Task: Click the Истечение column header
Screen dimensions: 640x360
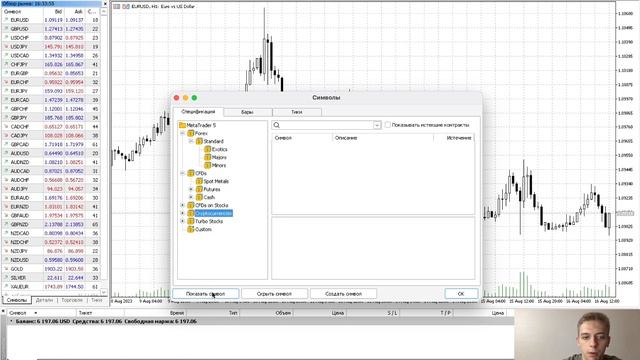Action: (454, 138)
